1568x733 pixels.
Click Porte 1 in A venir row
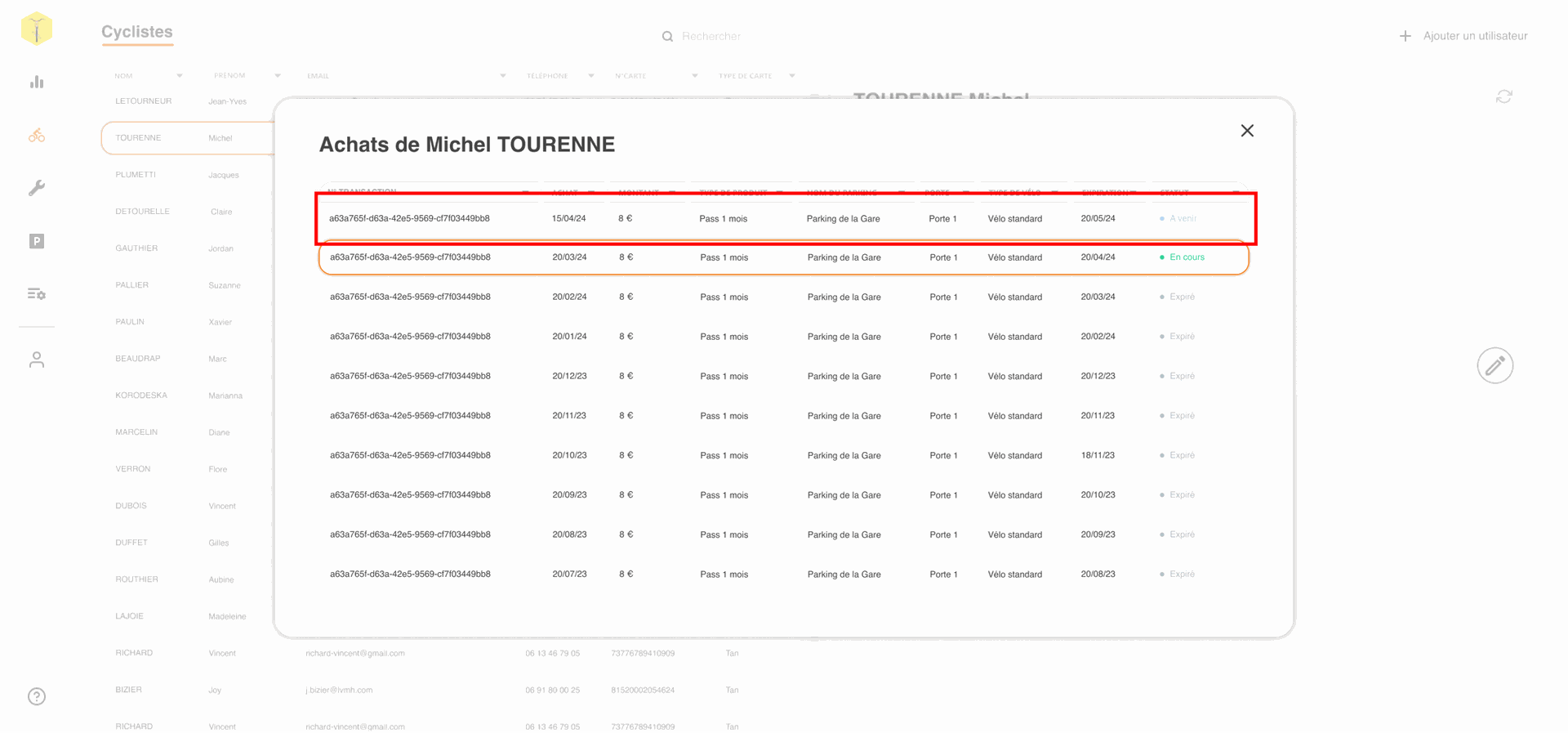[942, 218]
